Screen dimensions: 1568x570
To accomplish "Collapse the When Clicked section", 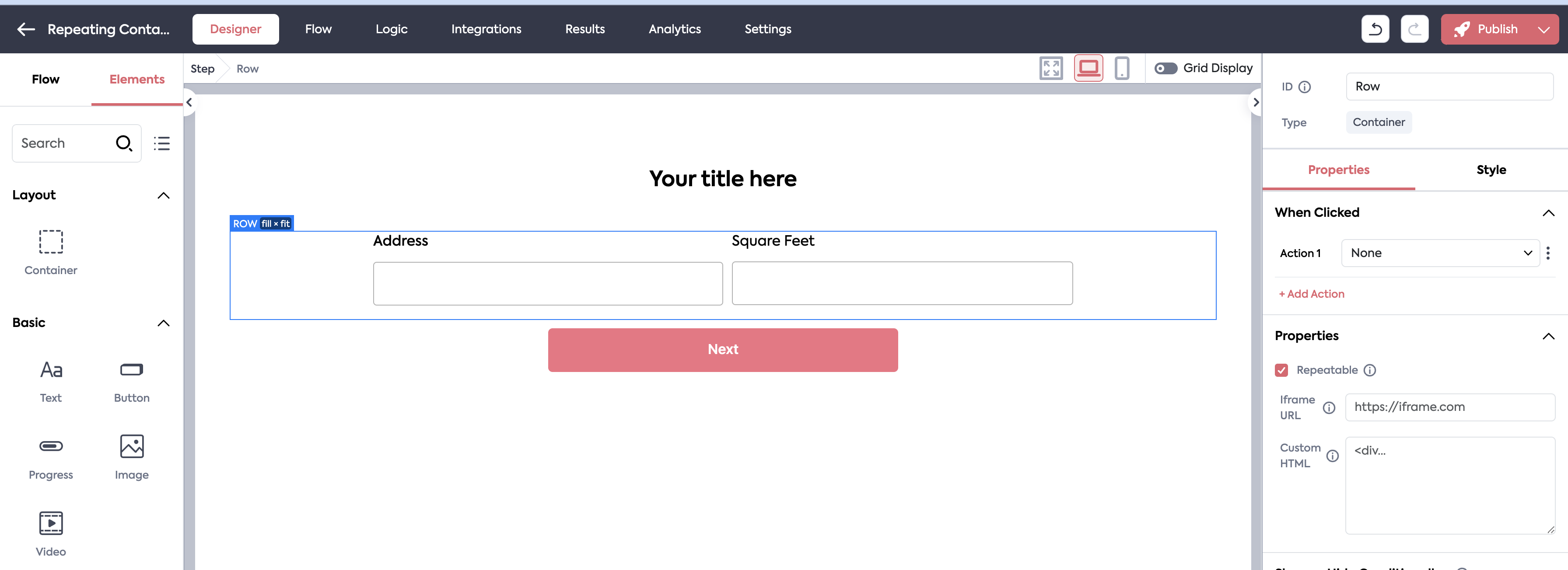I will pos(1548,213).
